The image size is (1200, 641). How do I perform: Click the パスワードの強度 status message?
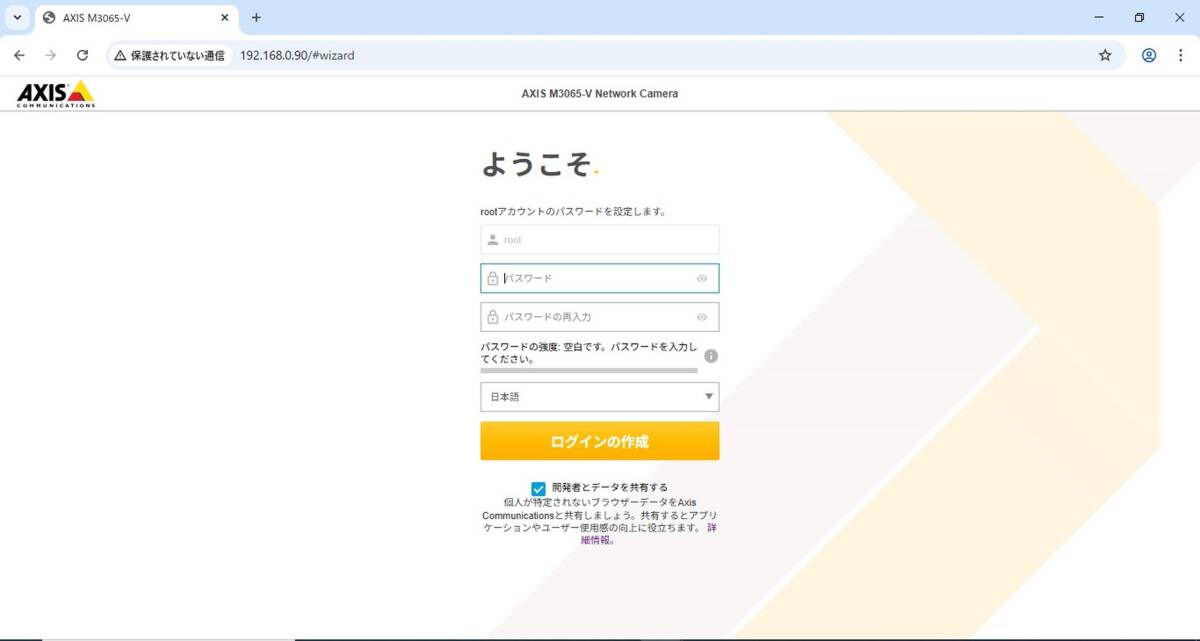(589, 352)
